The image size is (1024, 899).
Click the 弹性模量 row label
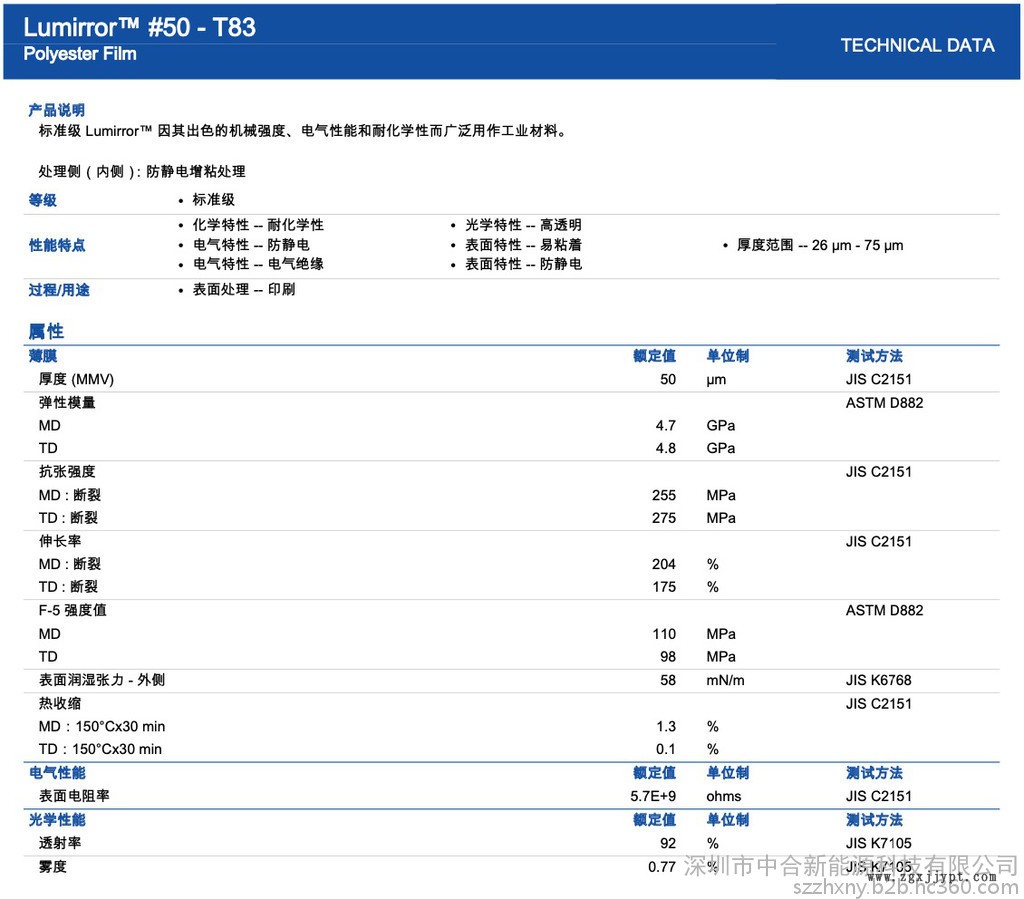67,403
